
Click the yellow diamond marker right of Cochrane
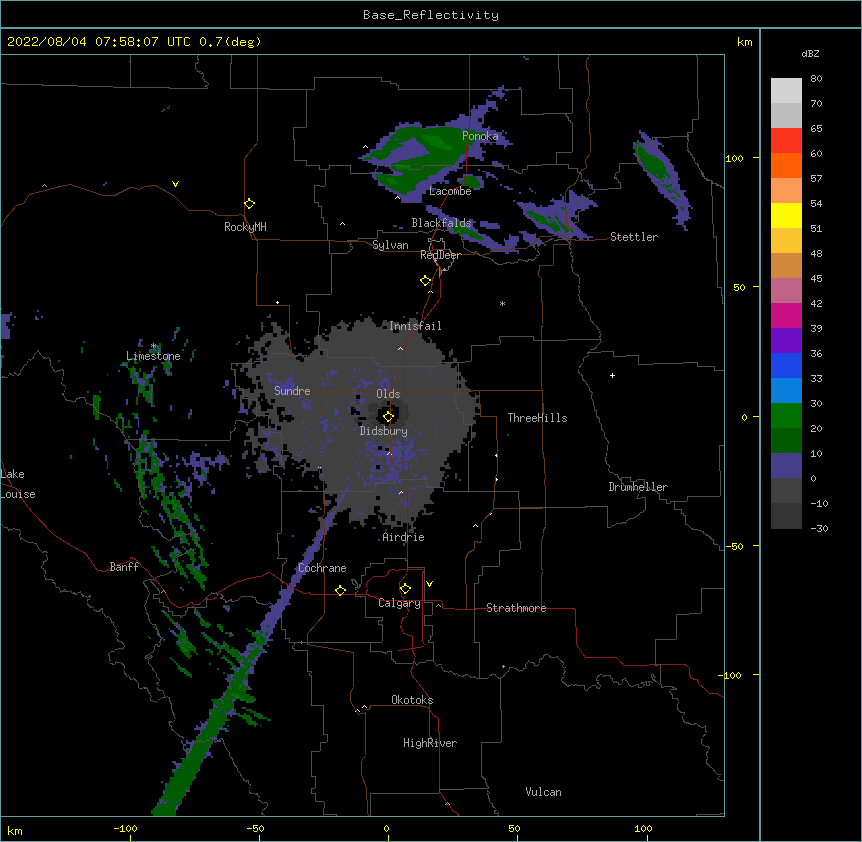click(x=340, y=590)
